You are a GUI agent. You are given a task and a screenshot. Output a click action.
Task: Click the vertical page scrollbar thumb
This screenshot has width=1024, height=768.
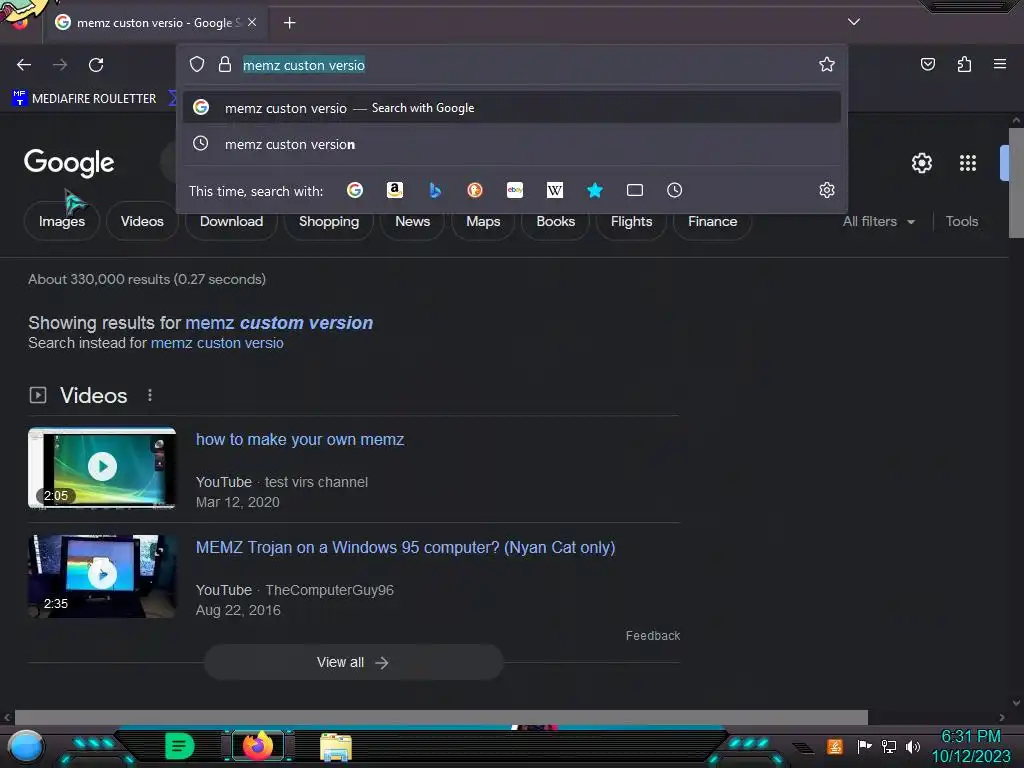[1016, 183]
